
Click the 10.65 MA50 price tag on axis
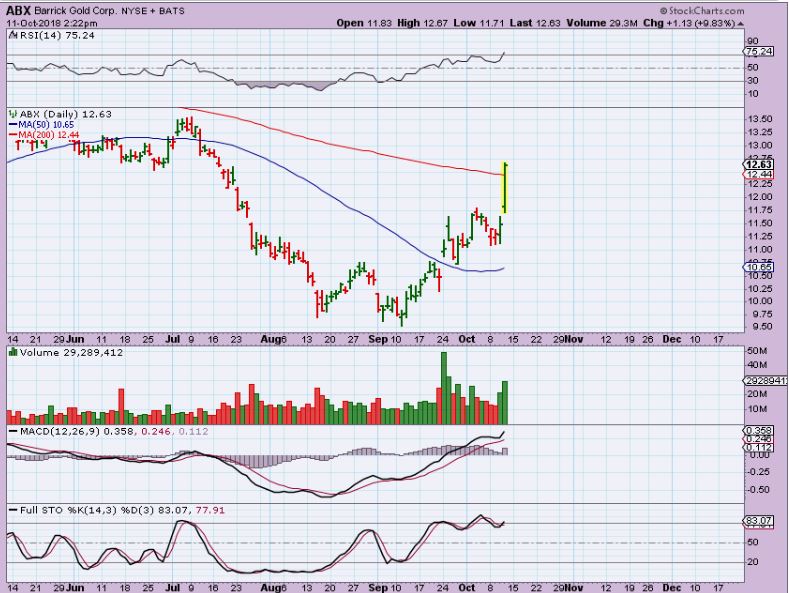pyautogui.click(x=759, y=267)
